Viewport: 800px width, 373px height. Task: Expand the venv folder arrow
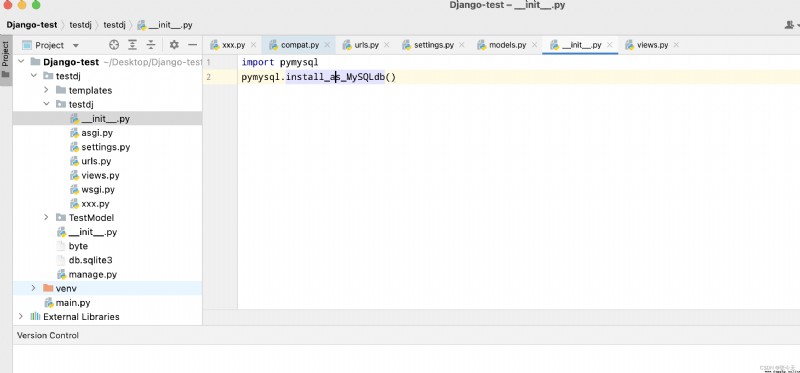point(34,288)
